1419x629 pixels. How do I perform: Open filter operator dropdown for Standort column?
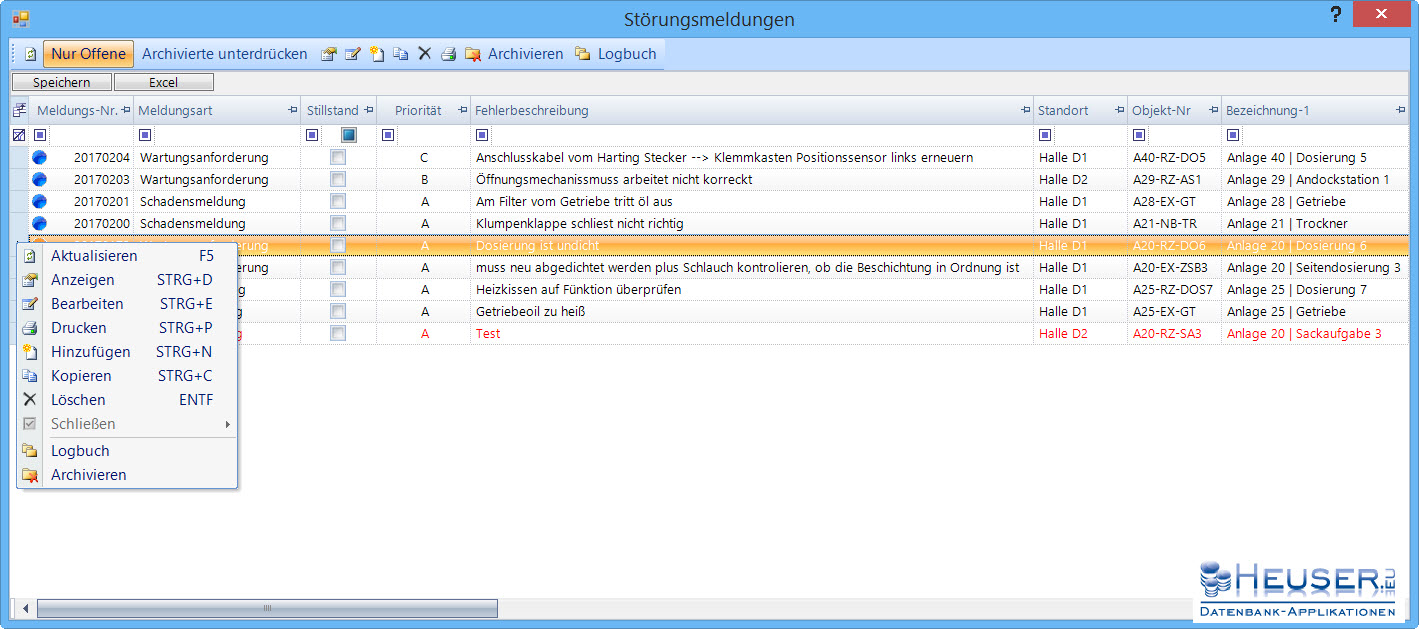click(1045, 135)
